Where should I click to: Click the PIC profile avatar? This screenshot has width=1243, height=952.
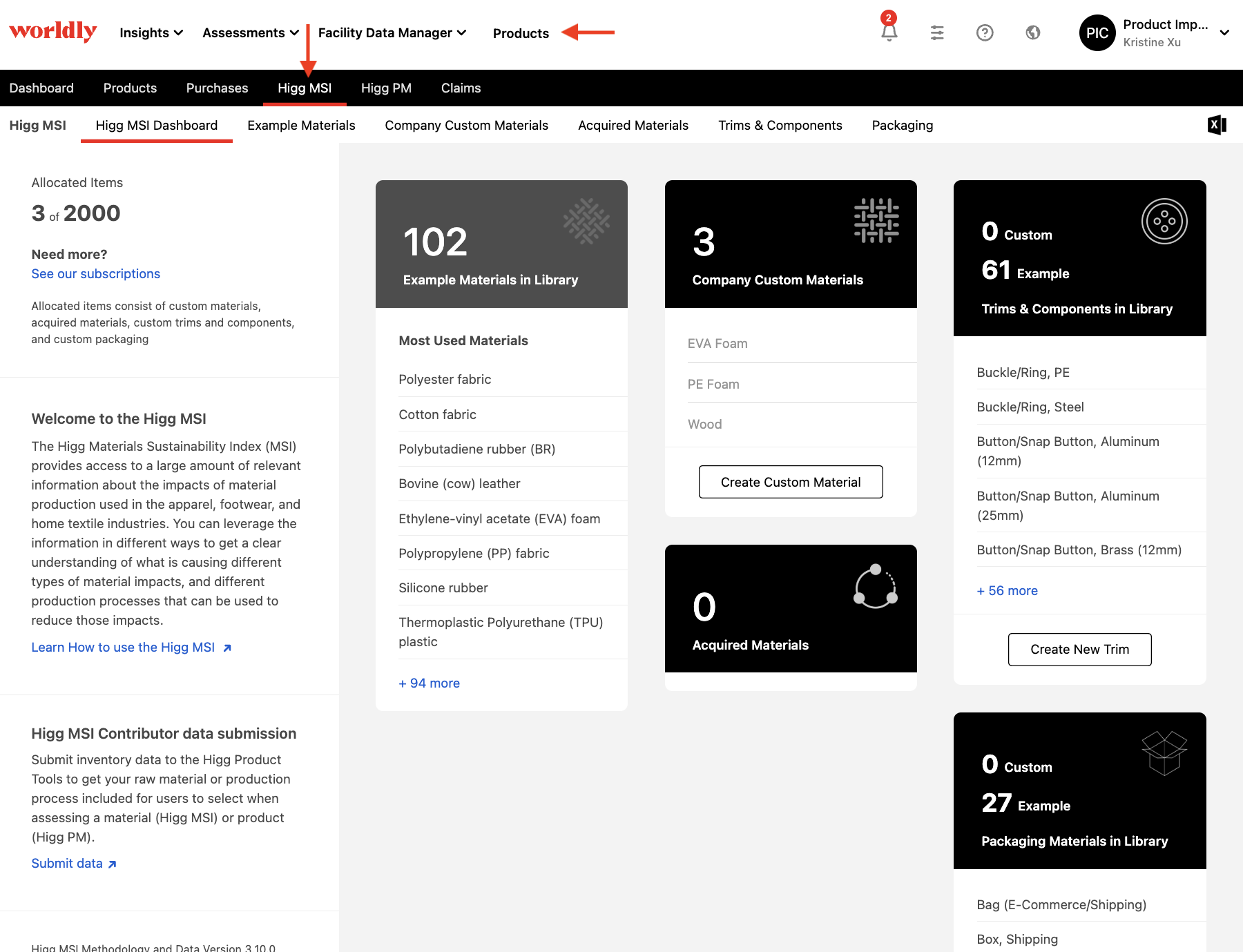(1097, 32)
